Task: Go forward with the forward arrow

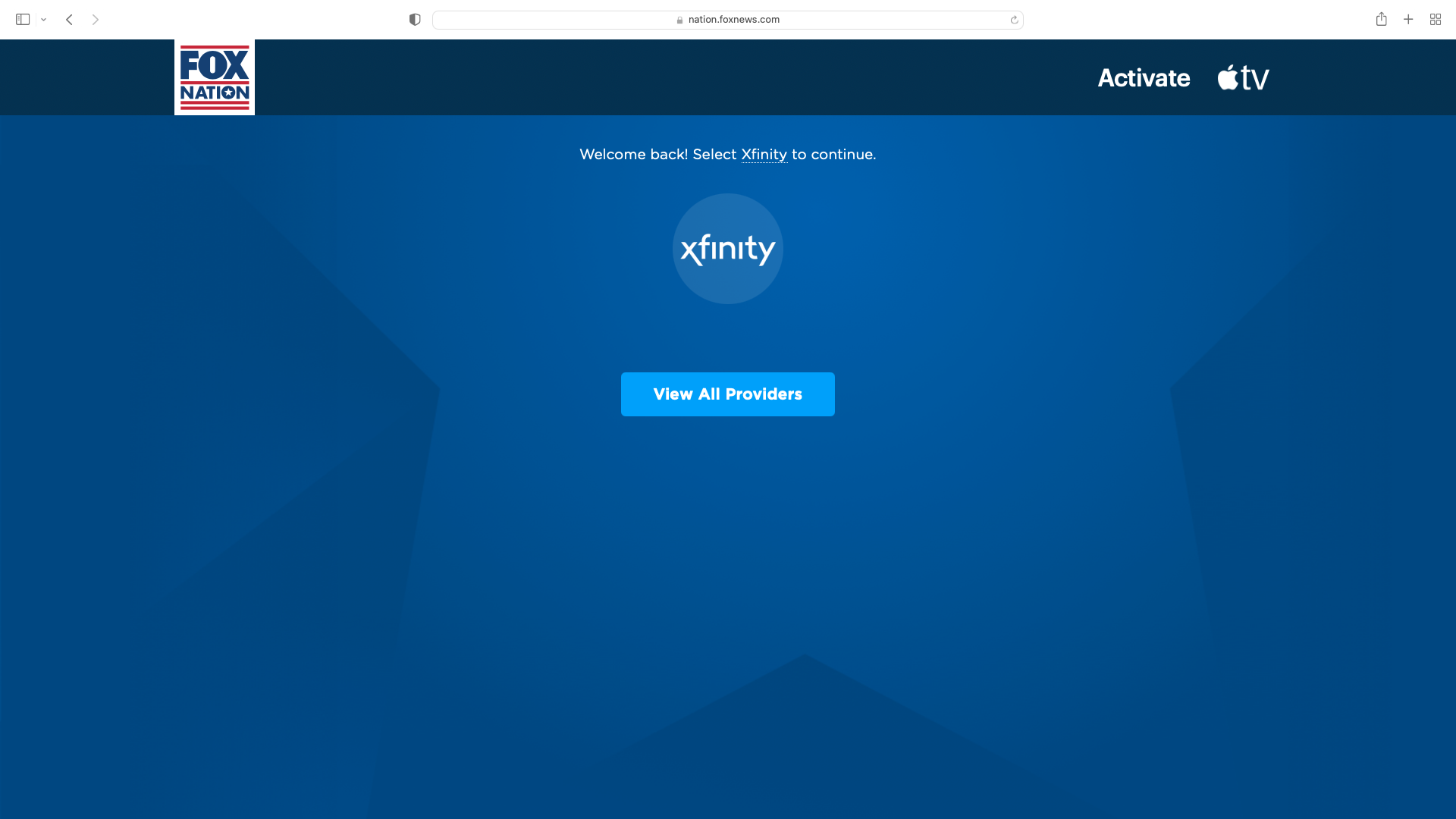Action: [x=96, y=20]
